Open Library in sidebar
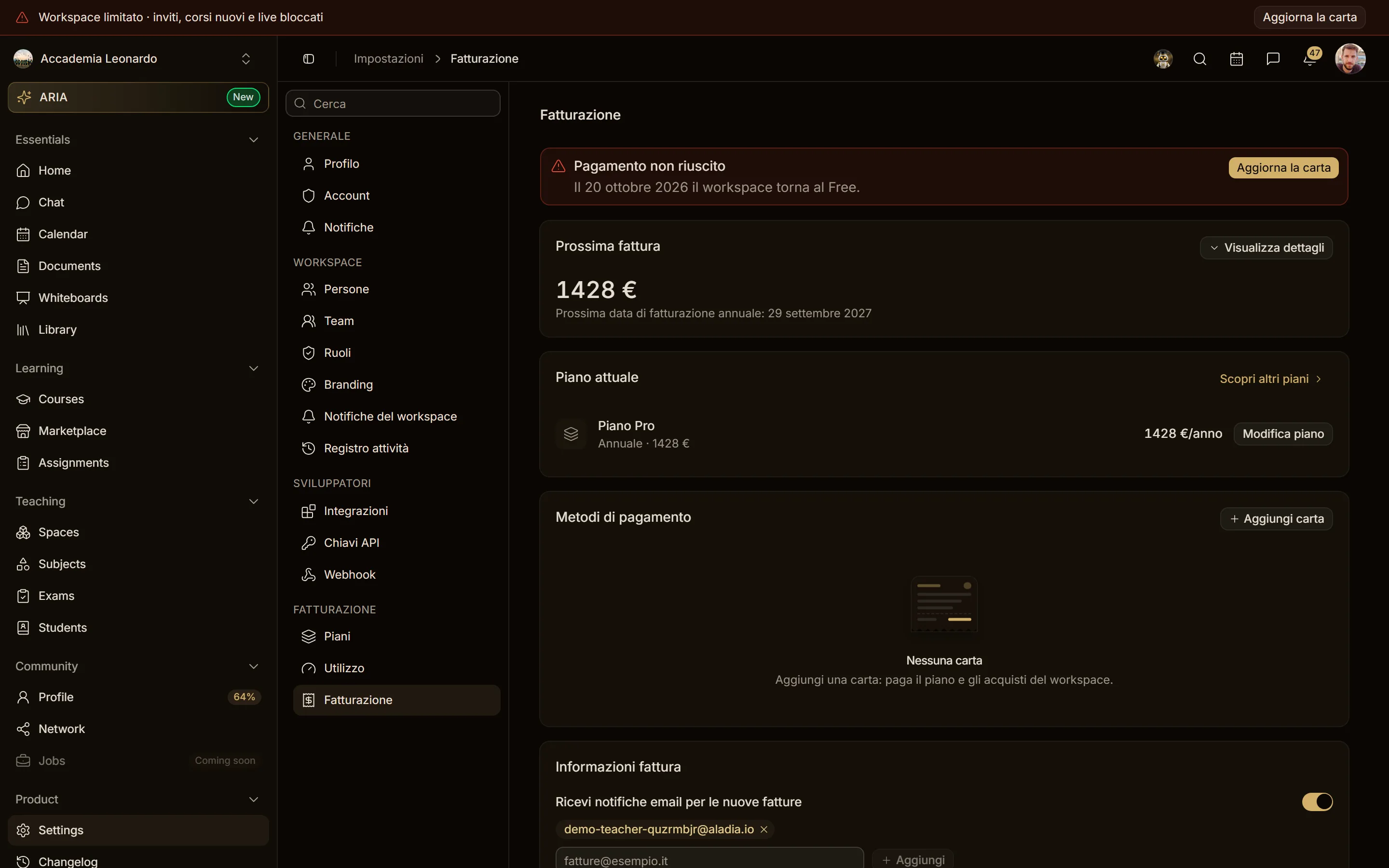Viewport: 1389px width, 868px height. tap(138, 329)
